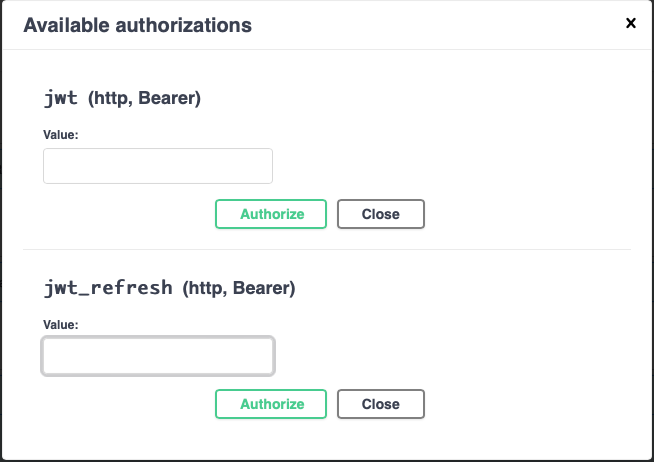
Task: Click the jwt scheme name heading
Action: (61, 98)
